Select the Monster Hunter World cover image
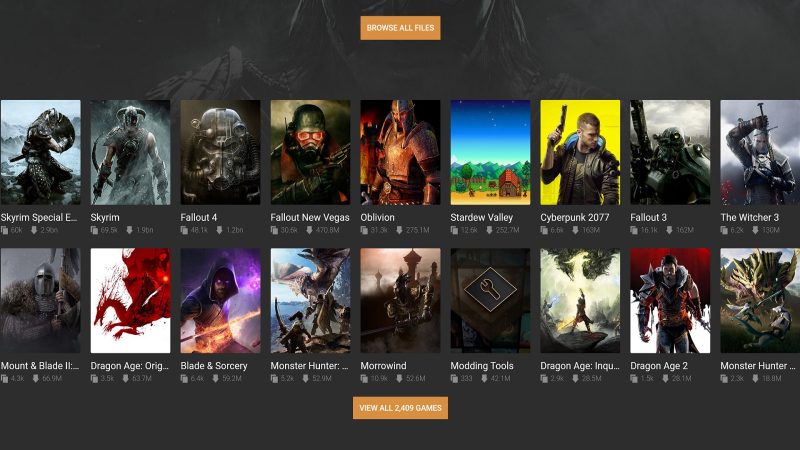This screenshot has height=450, width=800. tap(310, 301)
